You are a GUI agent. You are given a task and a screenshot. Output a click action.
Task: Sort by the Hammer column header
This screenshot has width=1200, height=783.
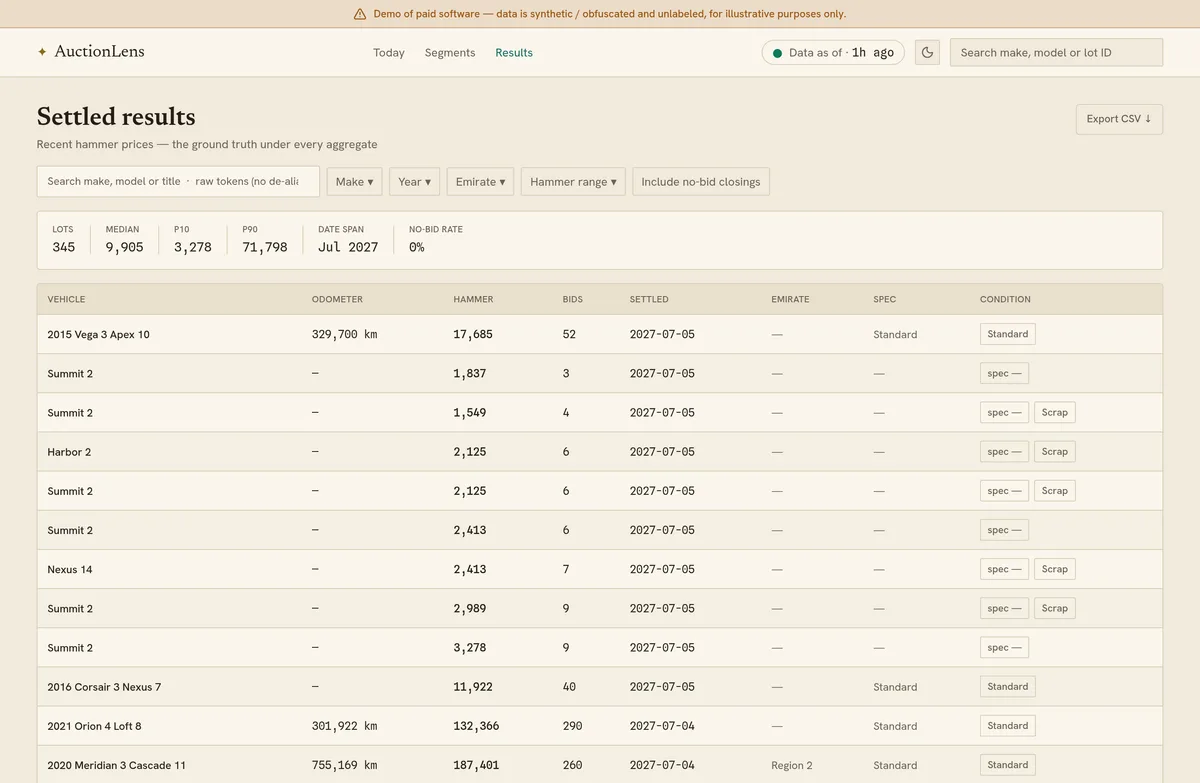point(473,299)
